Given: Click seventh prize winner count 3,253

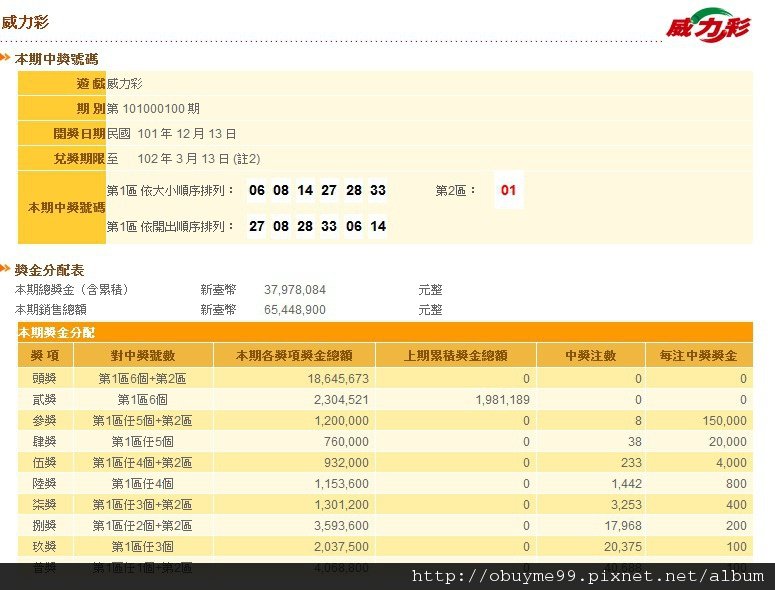Looking at the screenshot, I should tap(626, 505).
